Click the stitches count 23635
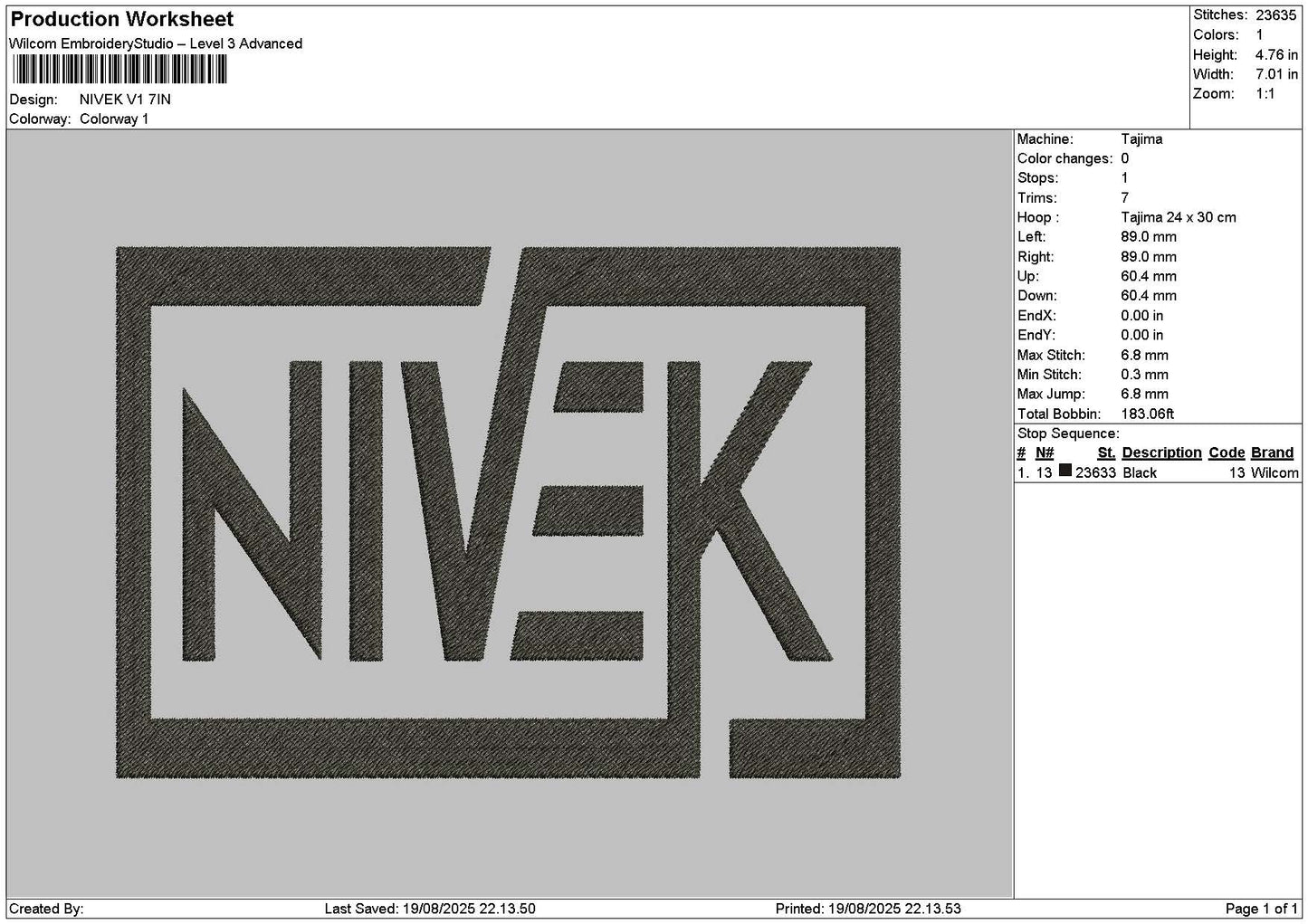 [x=1276, y=15]
